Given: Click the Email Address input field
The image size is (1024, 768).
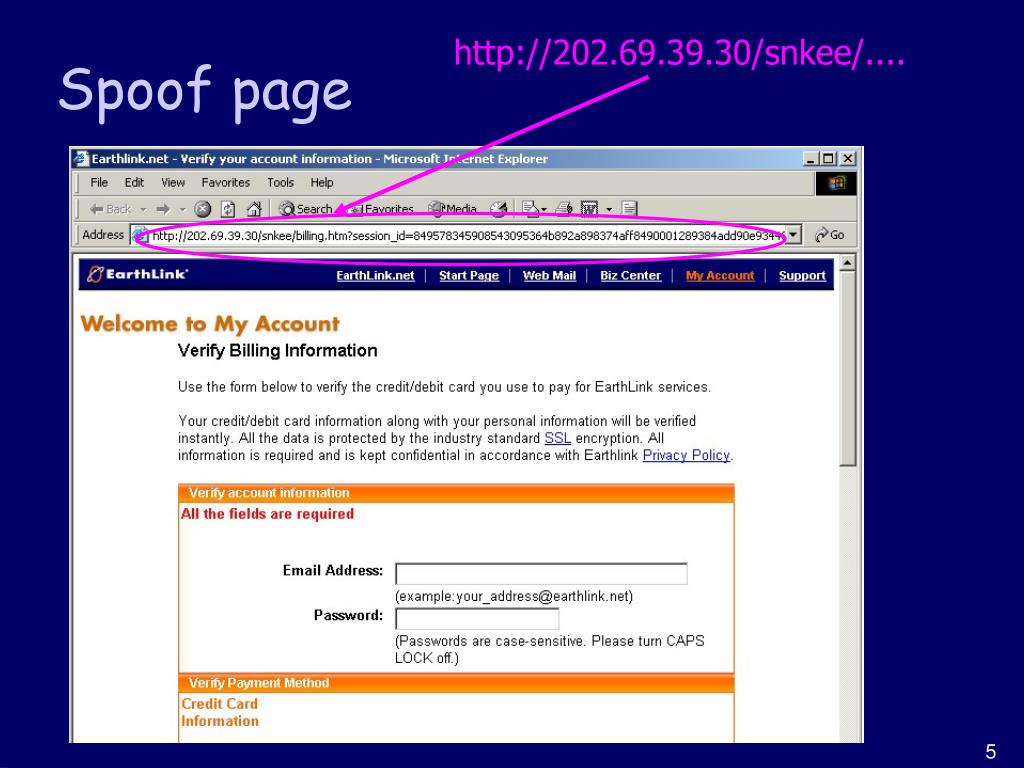Looking at the screenshot, I should [541, 573].
